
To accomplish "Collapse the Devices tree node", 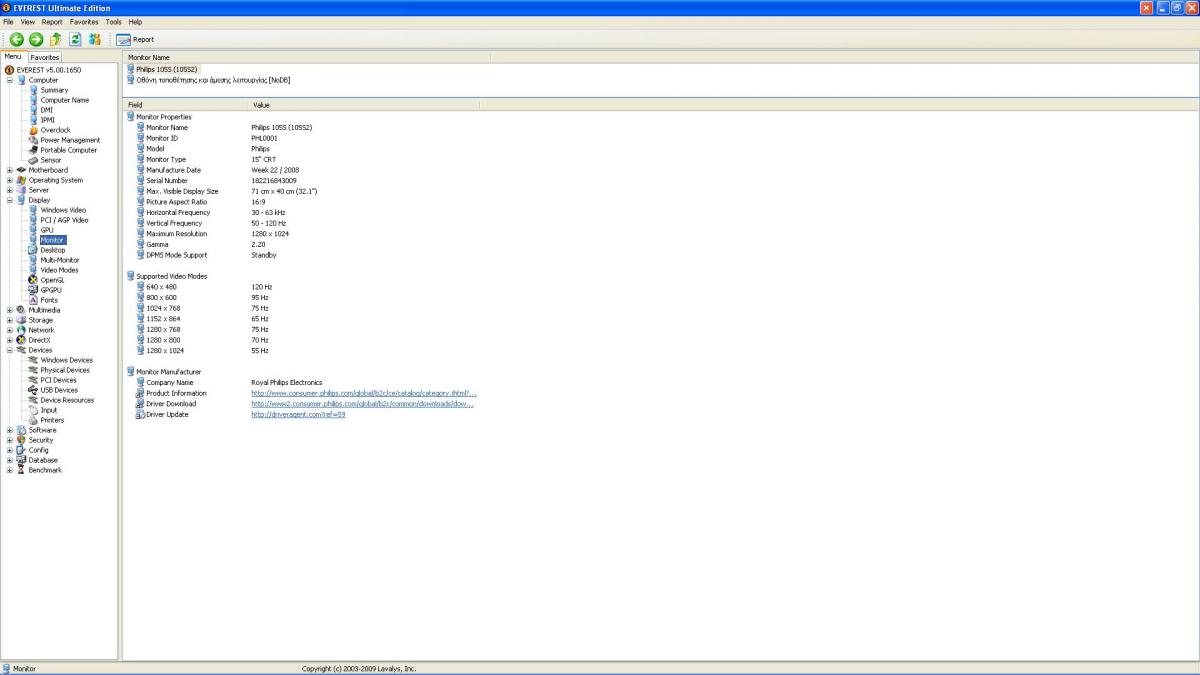I will [10, 350].
